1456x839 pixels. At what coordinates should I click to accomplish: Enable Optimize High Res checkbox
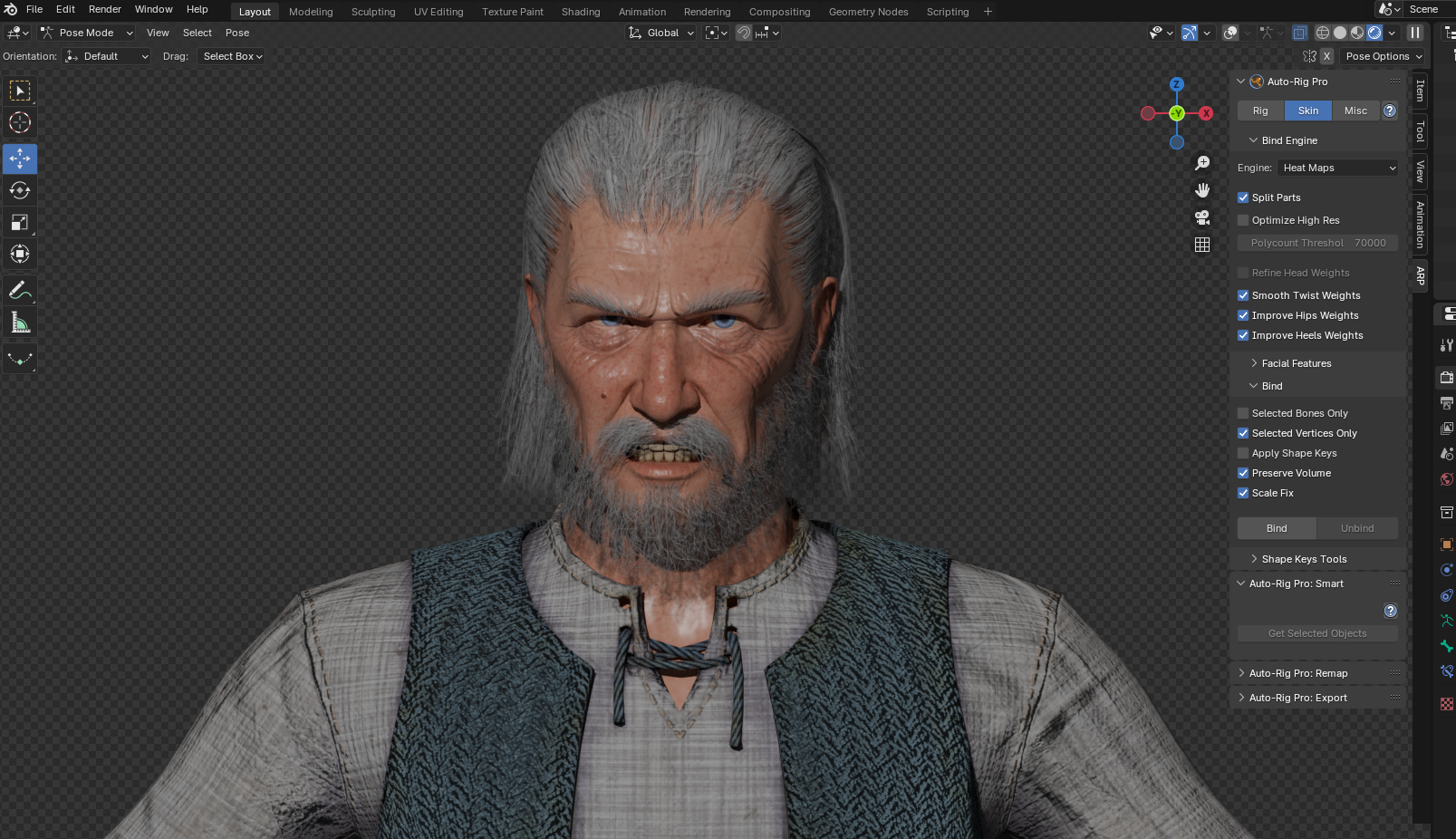pyautogui.click(x=1243, y=220)
